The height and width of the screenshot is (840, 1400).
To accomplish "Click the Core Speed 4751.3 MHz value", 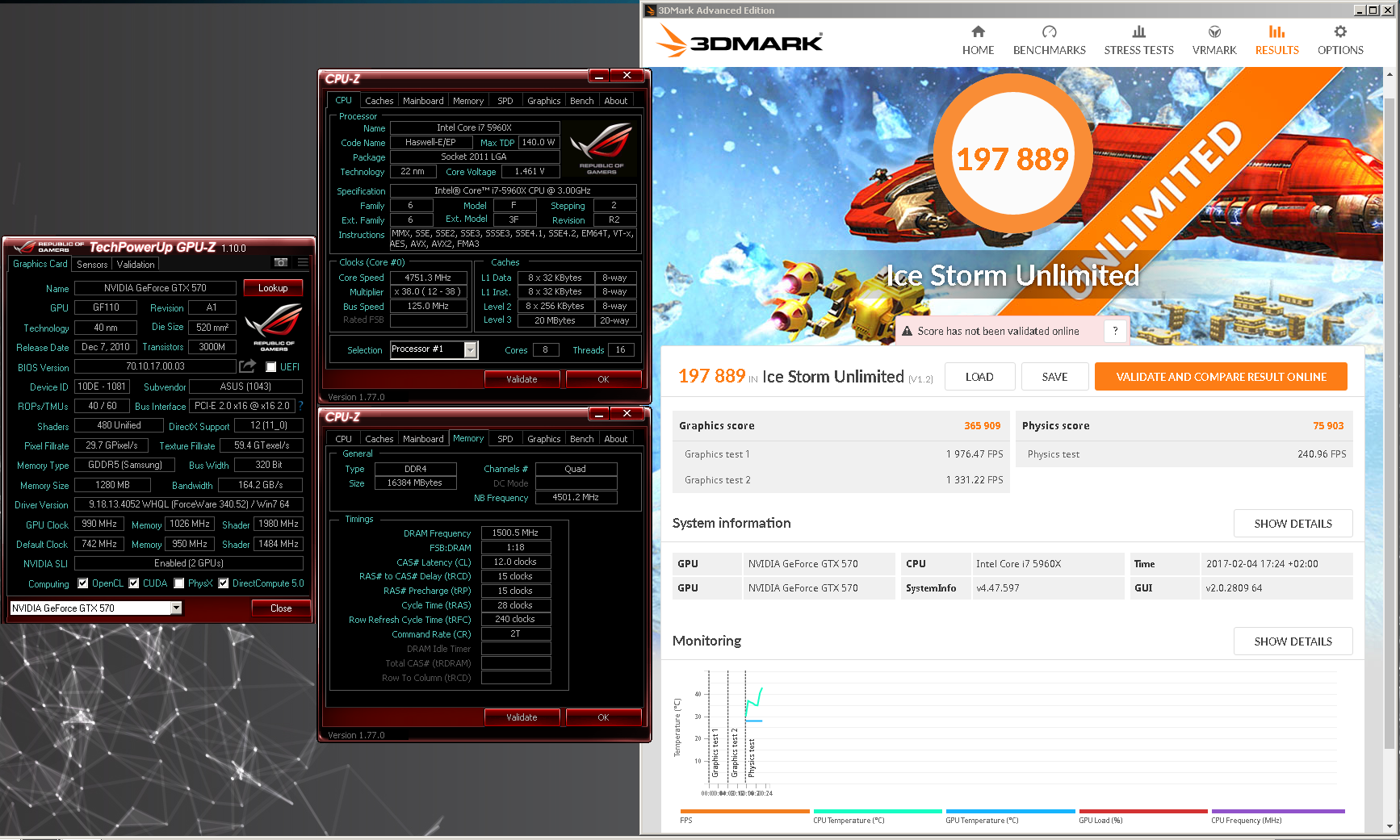I will pos(428,278).
